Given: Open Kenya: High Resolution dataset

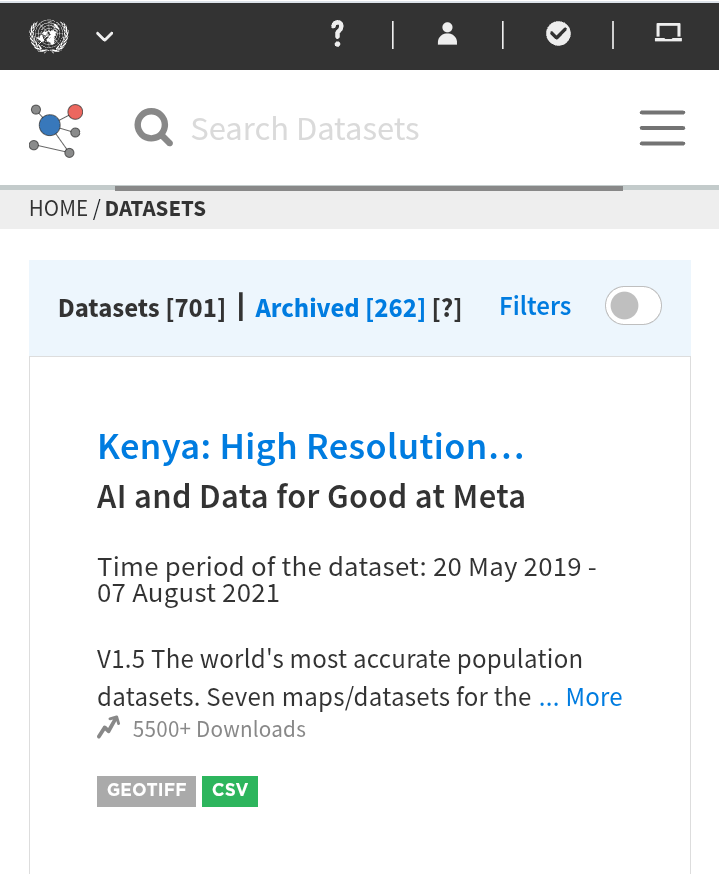Looking at the screenshot, I should click(x=310, y=447).
